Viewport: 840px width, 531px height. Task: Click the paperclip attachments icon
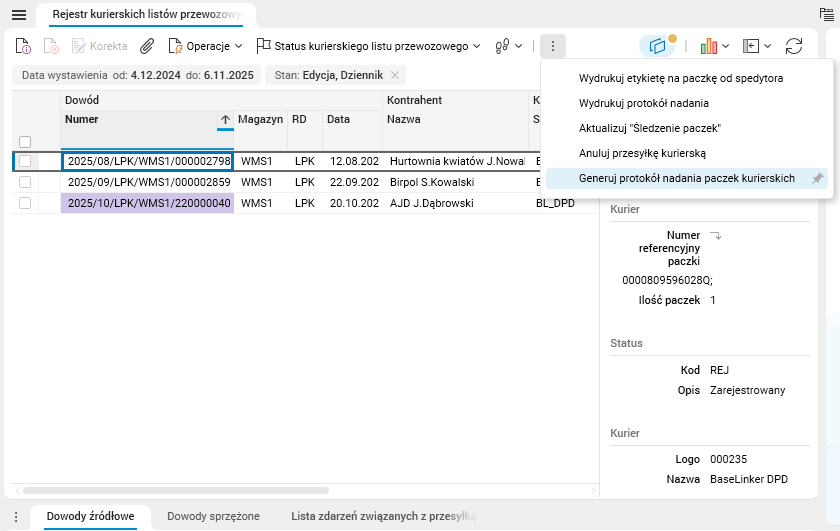tap(147, 46)
